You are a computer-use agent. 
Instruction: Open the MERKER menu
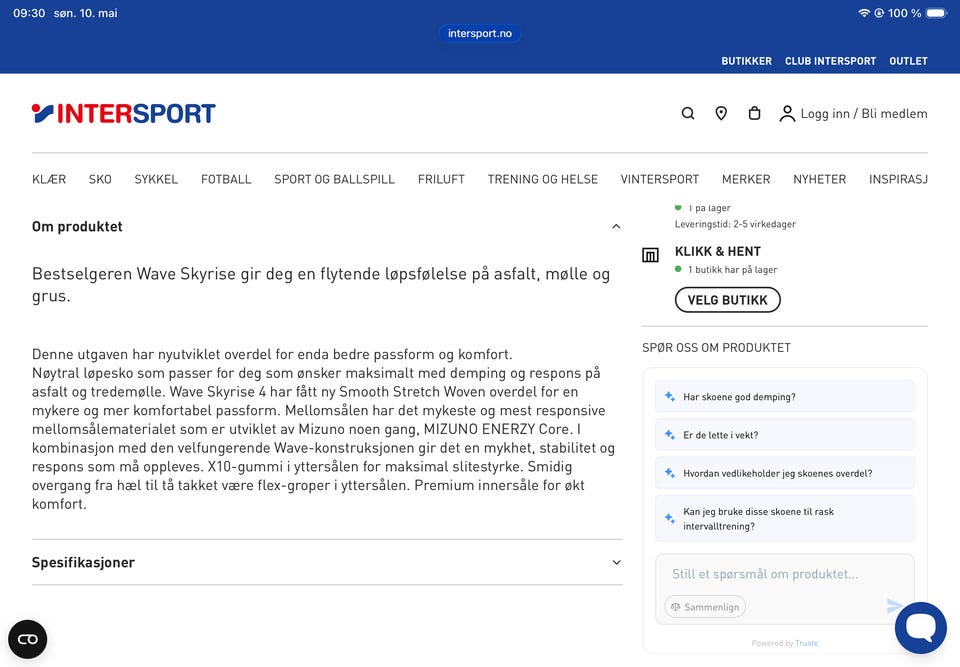coord(746,179)
